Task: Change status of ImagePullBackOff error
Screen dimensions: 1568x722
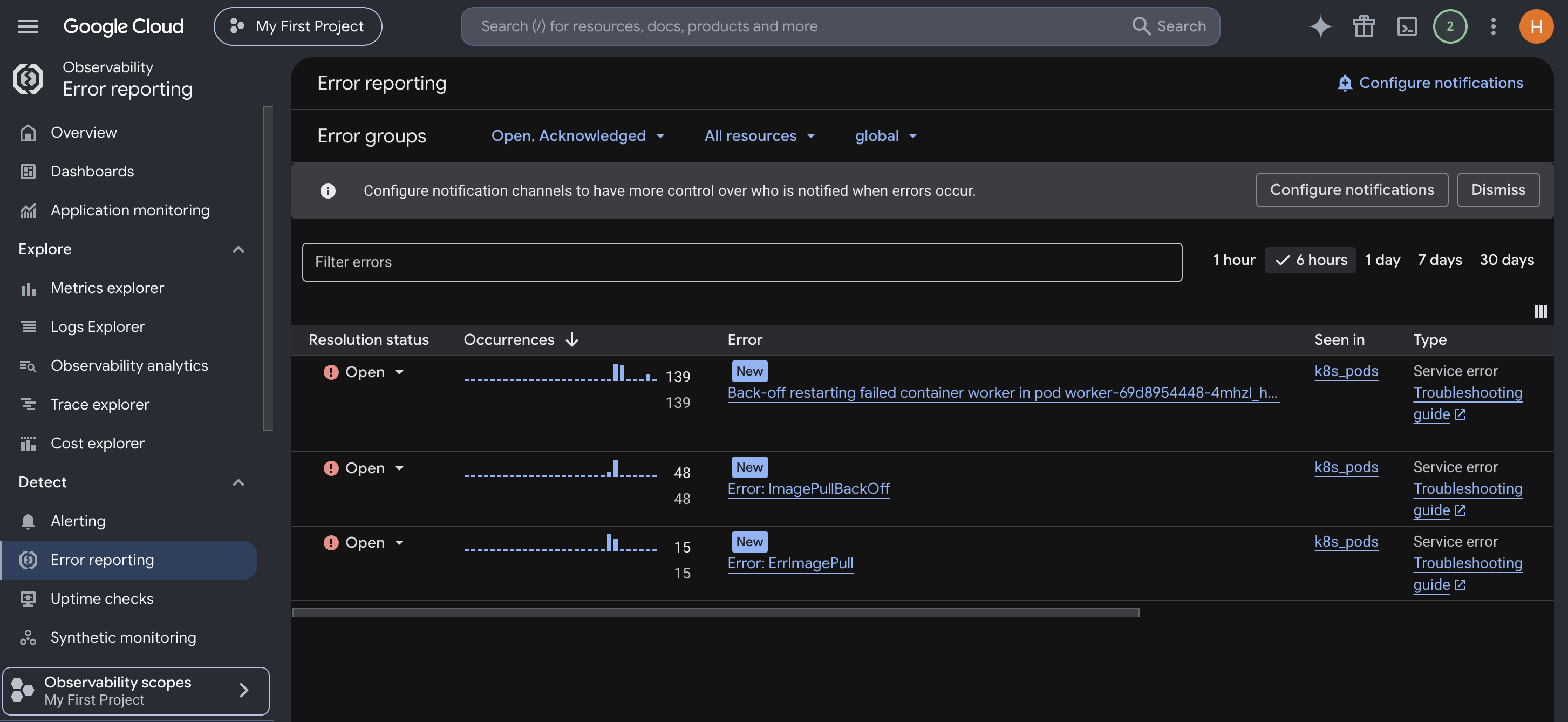Action: (x=364, y=468)
